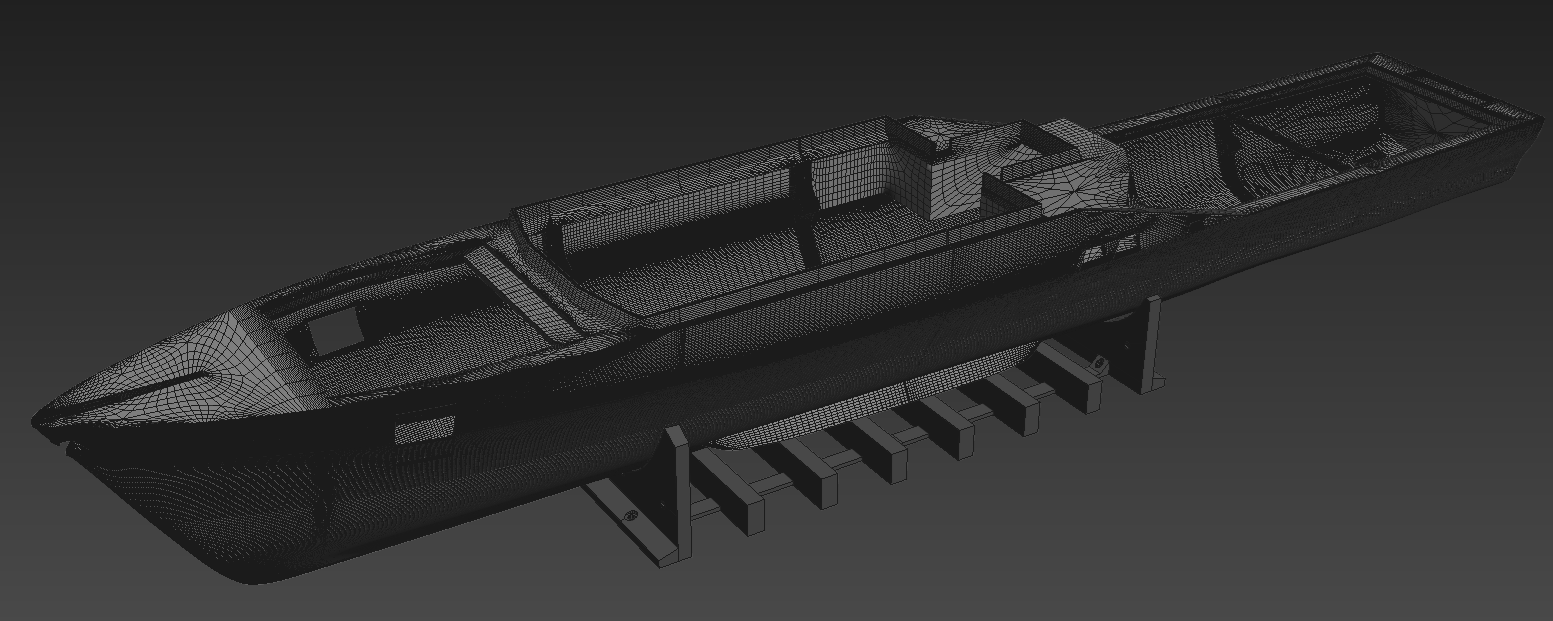The width and height of the screenshot is (1553, 621).
Task: Select the rear upright of the display stand
Action: (1149, 340)
